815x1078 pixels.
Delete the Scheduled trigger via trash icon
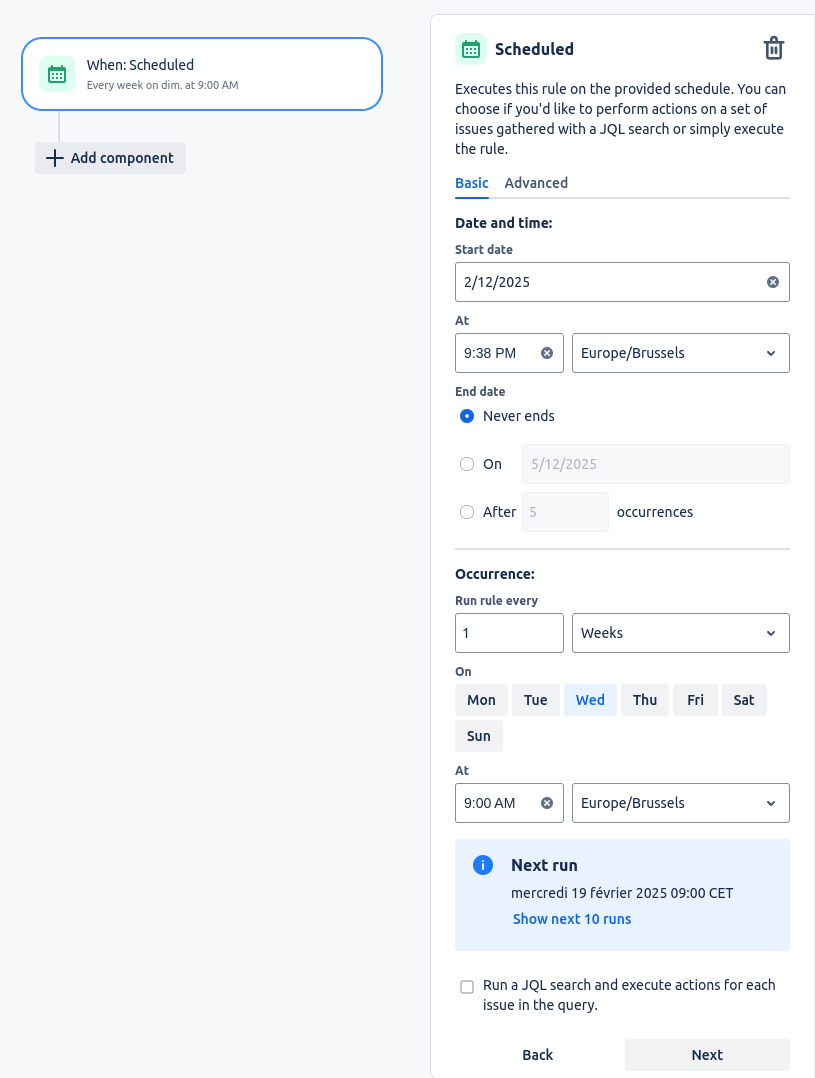774,49
